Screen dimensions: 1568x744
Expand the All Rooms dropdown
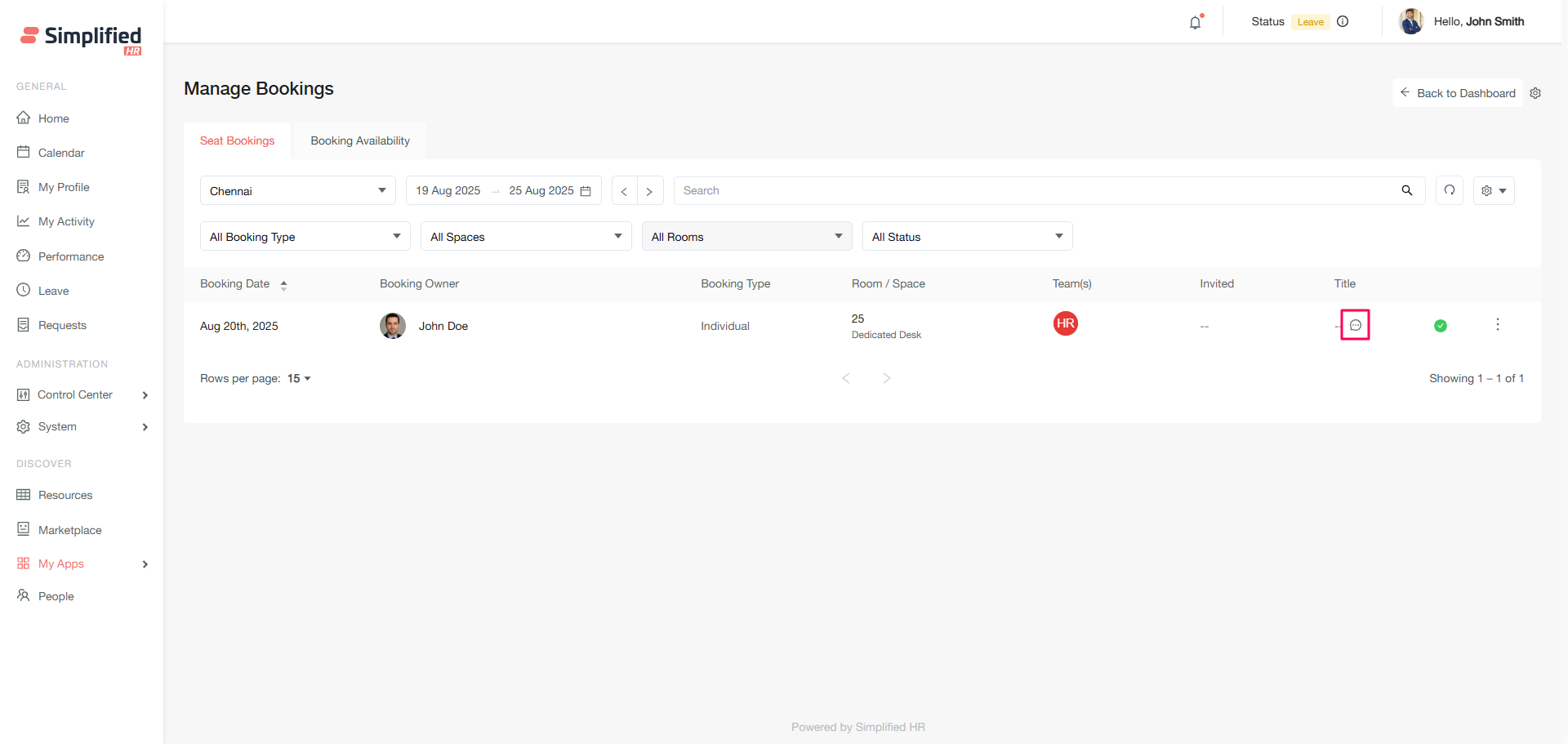[x=746, y=237]
